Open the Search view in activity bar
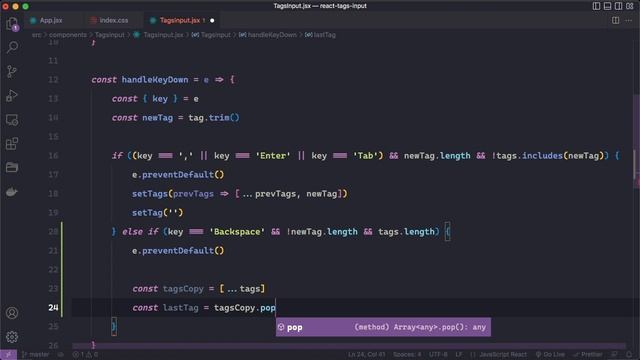 [12, 47]
